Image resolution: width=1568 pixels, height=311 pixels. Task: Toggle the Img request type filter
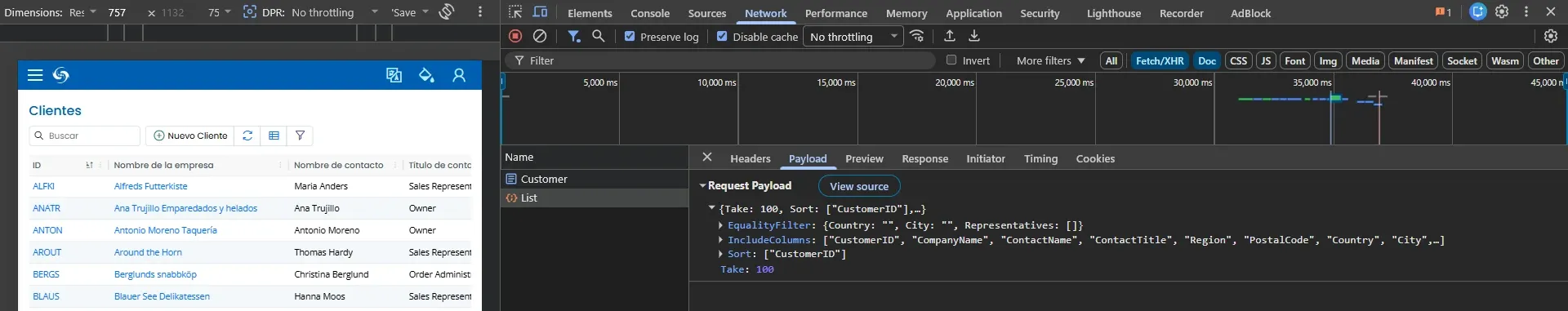pos(1329,60)
